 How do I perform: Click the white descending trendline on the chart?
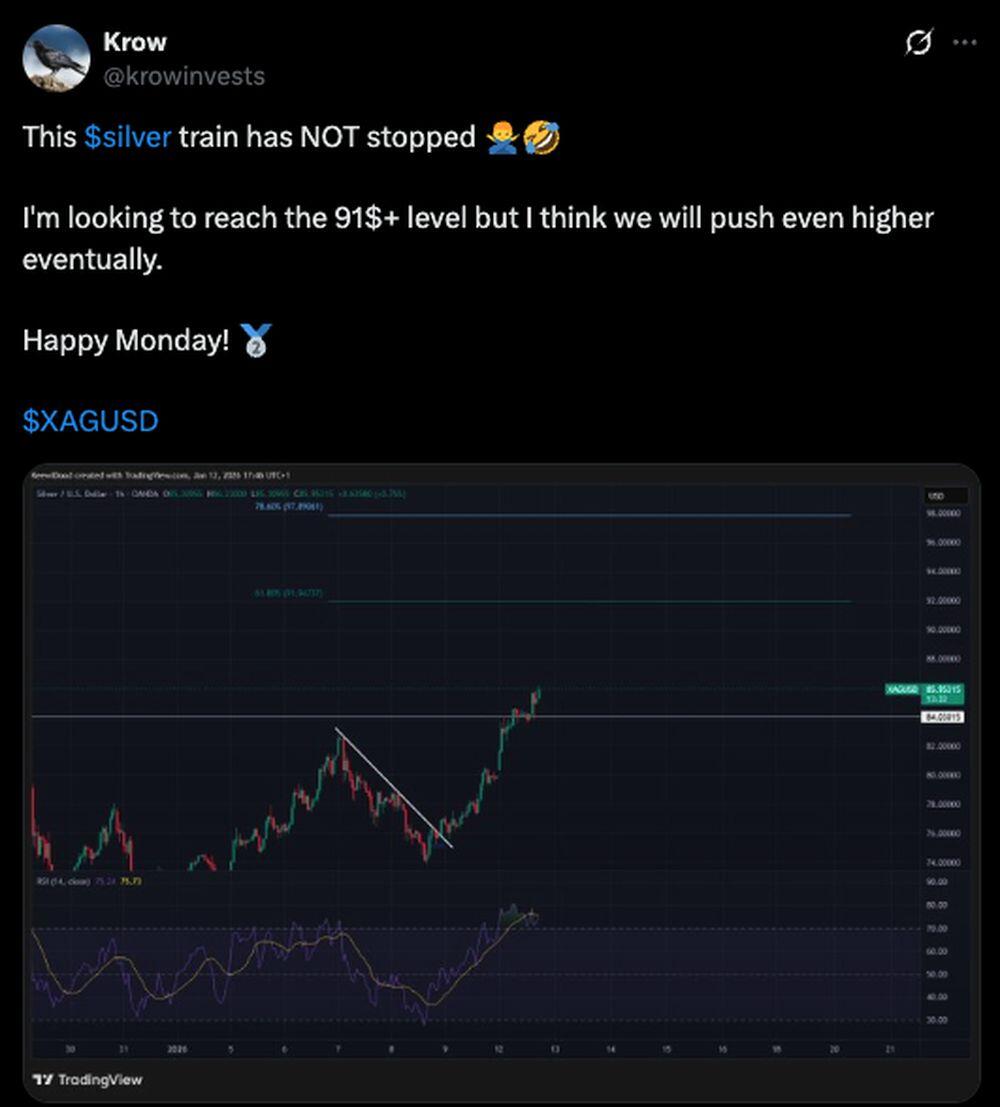click(x=393, y=788)
